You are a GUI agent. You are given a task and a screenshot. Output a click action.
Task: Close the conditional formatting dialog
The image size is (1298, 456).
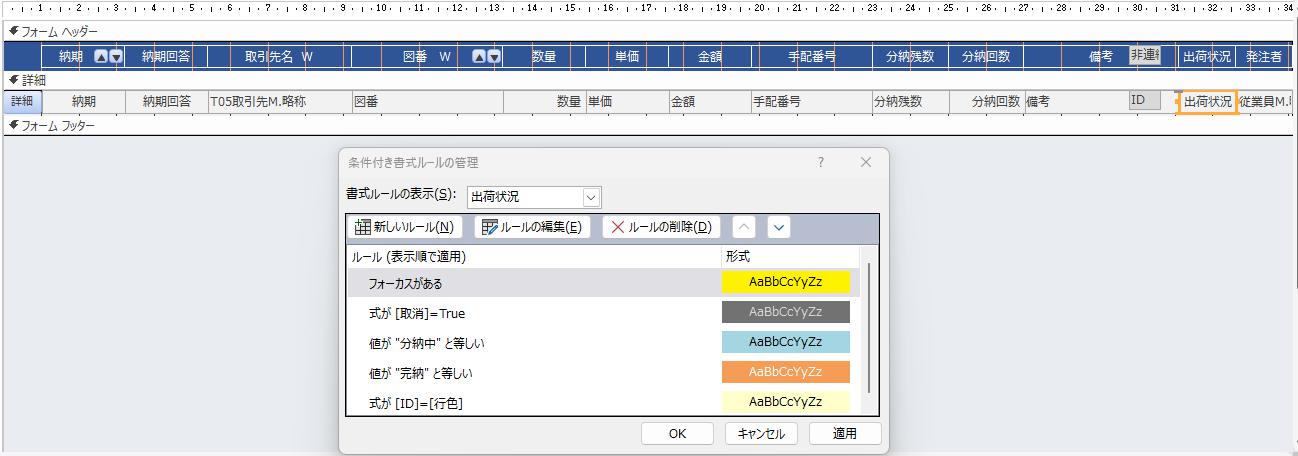click(x=866, y=162)
